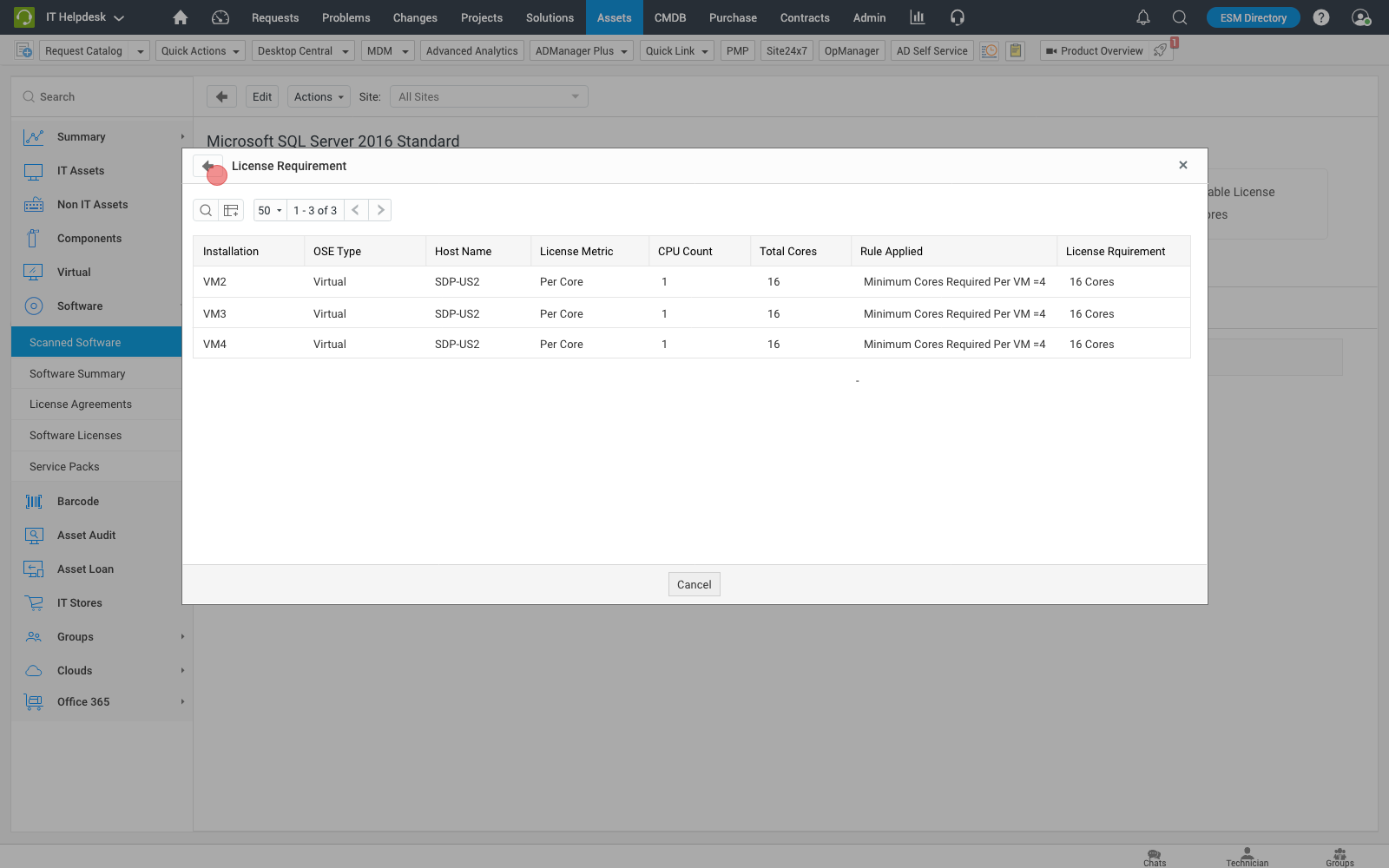Image resolution: width=1389 pixels, height=868 pixels.
Task: Open the dashboard gauge icon
Action: [221, 17]
